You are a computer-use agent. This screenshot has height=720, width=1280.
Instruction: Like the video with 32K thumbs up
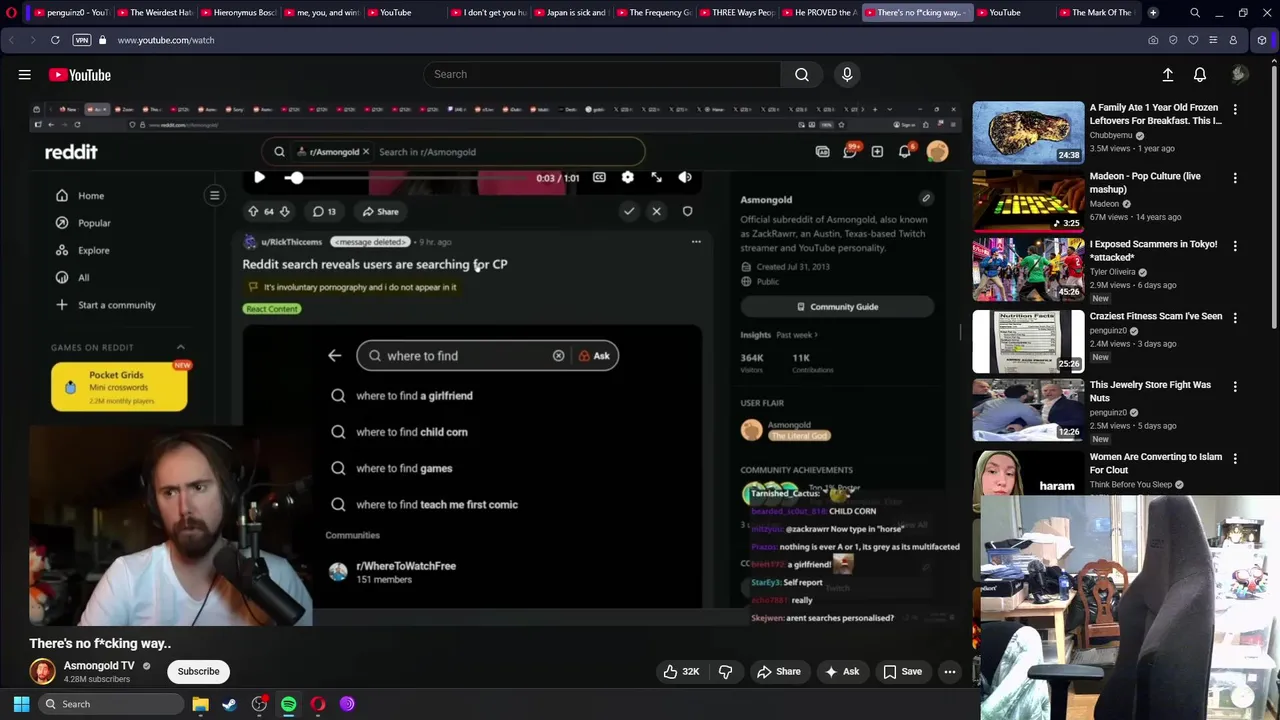pos(681,672)
